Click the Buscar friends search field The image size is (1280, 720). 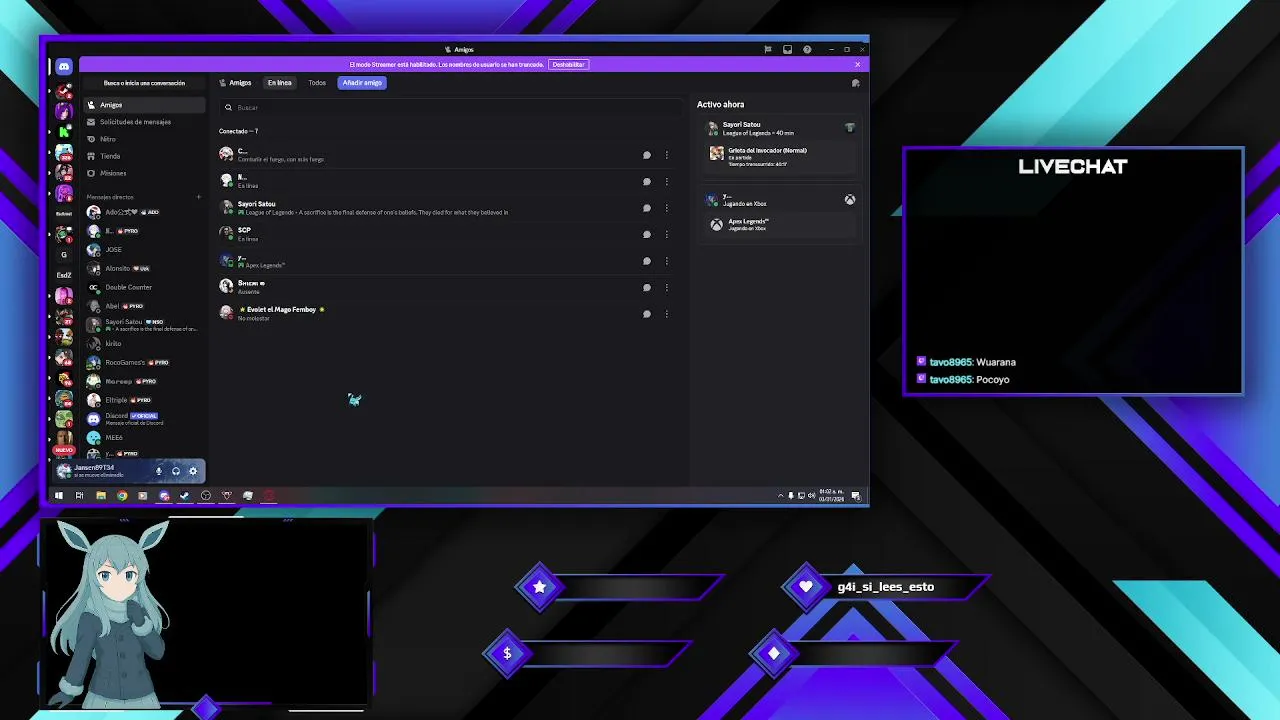450,107
